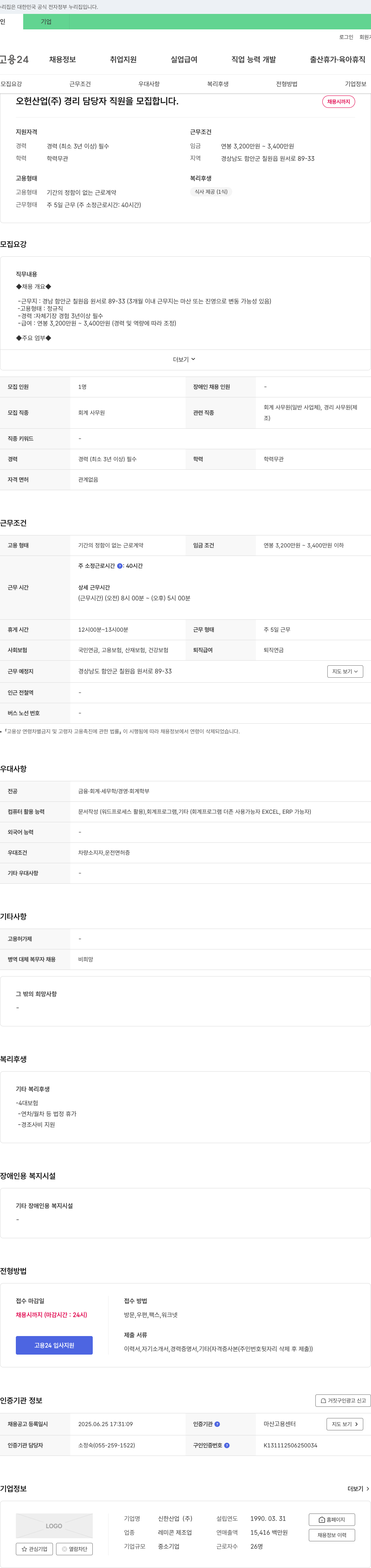Click the 구인인증번호 help question icon
371x1568 pixels.
click(x=227, y=1445)
